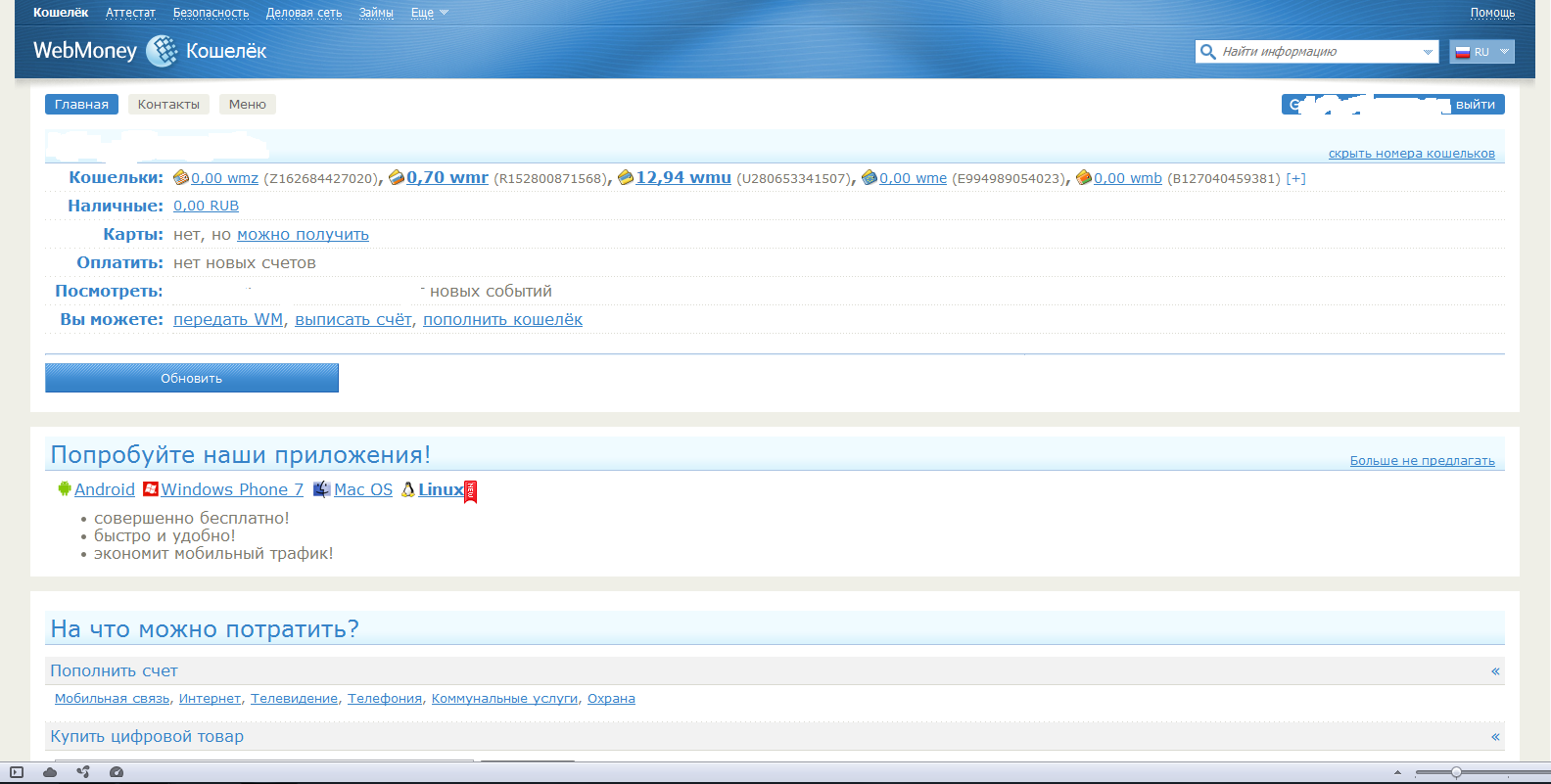Click the Телевидение link

point(294,699)
